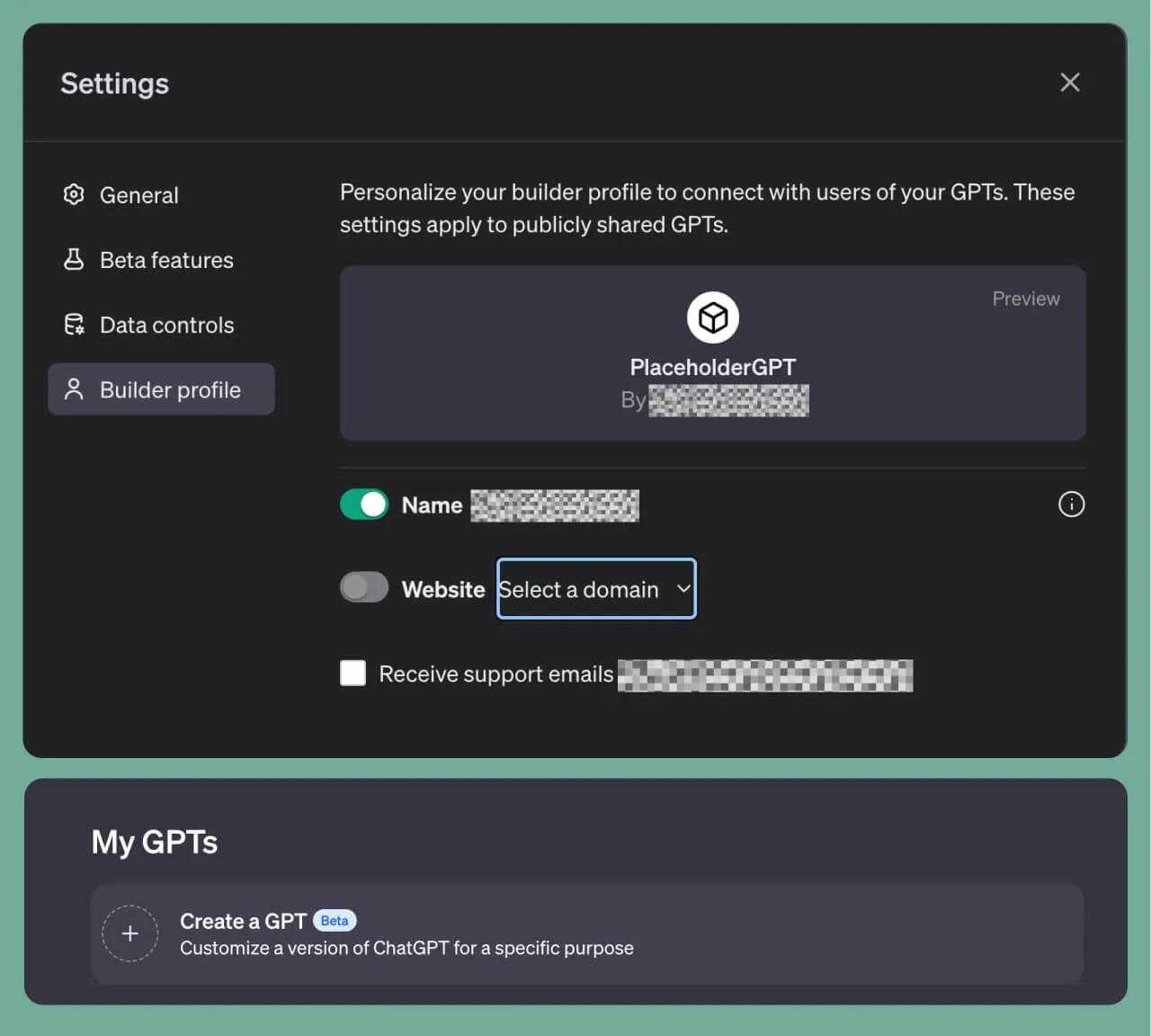Check the Receive support emails checkbox
The height and width of the screenshot is (1036, 1151).
click(353, 673)
